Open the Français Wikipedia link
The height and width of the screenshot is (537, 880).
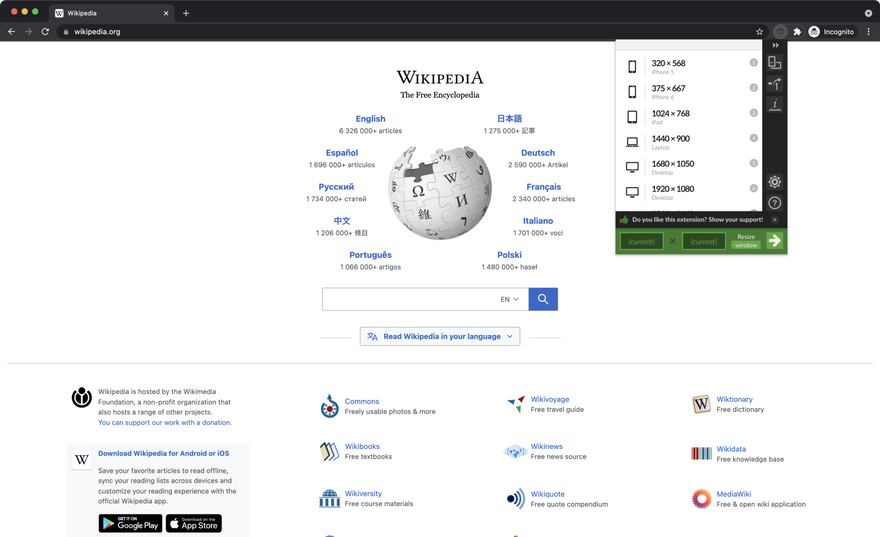[543, 187]
